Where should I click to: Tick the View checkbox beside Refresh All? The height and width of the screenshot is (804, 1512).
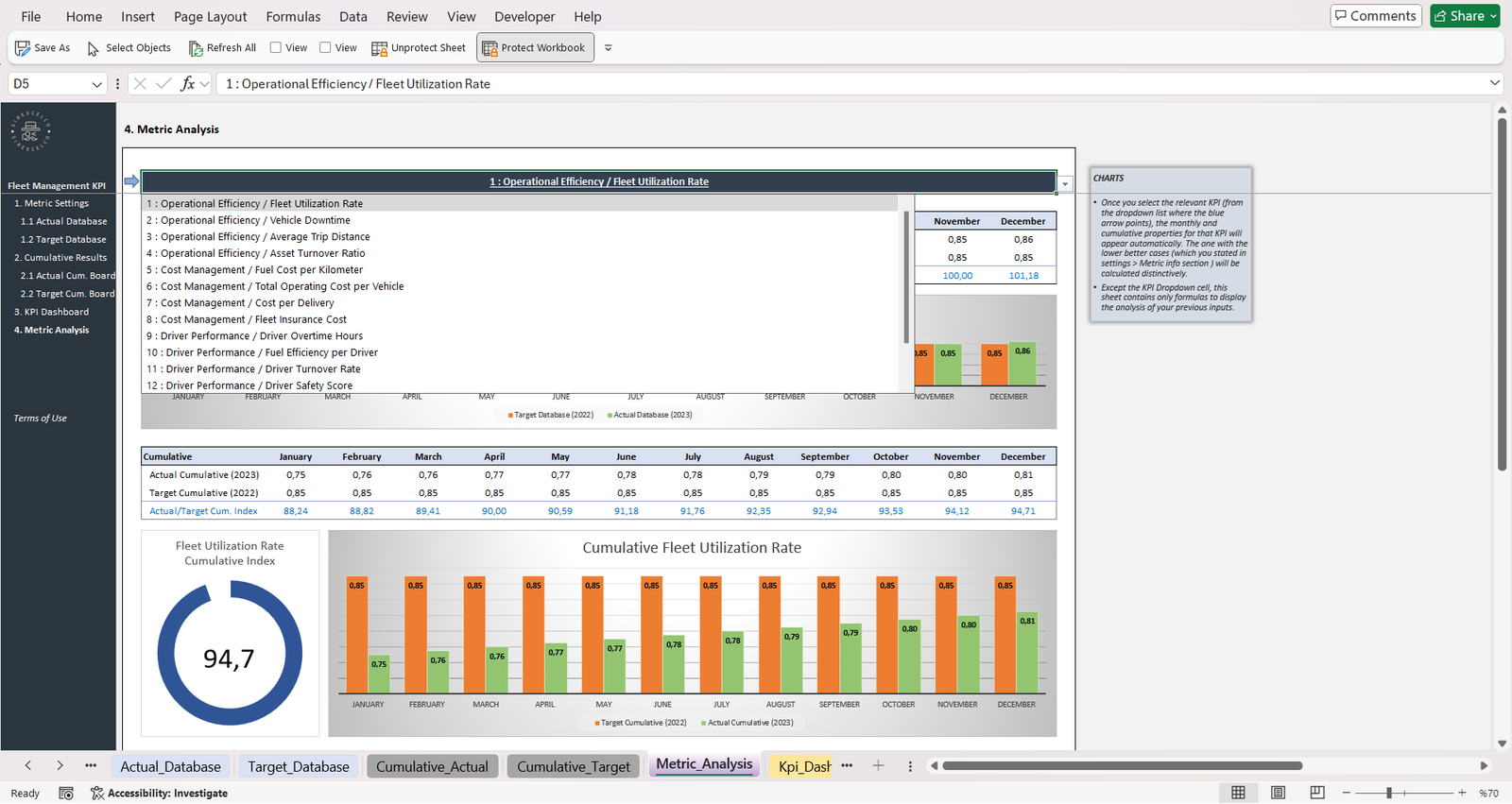point(276,47)
